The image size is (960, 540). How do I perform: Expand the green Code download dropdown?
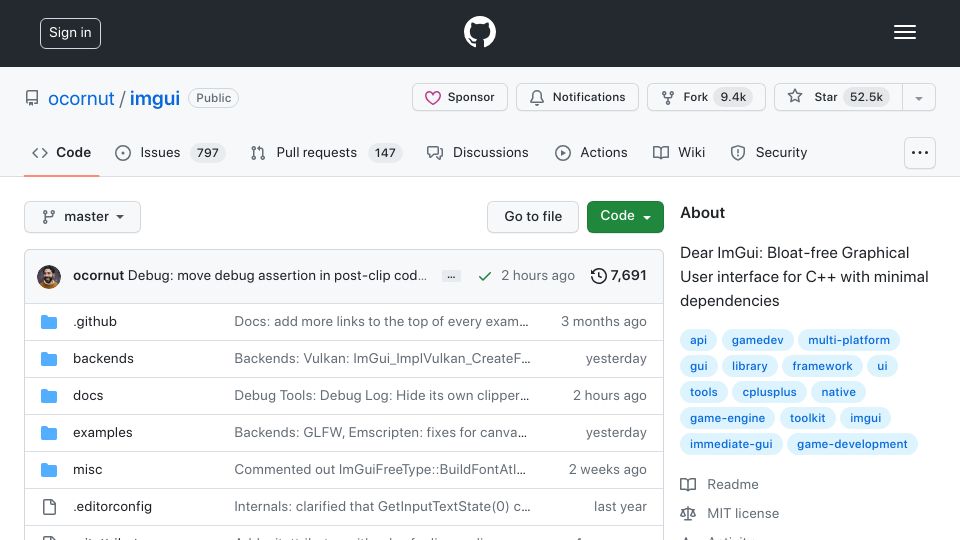point(625,217)
